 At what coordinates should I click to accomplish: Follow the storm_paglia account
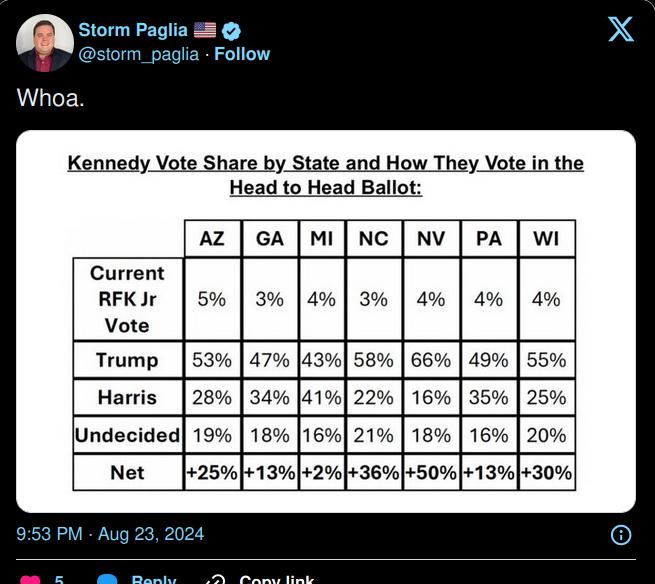point(242,54)
